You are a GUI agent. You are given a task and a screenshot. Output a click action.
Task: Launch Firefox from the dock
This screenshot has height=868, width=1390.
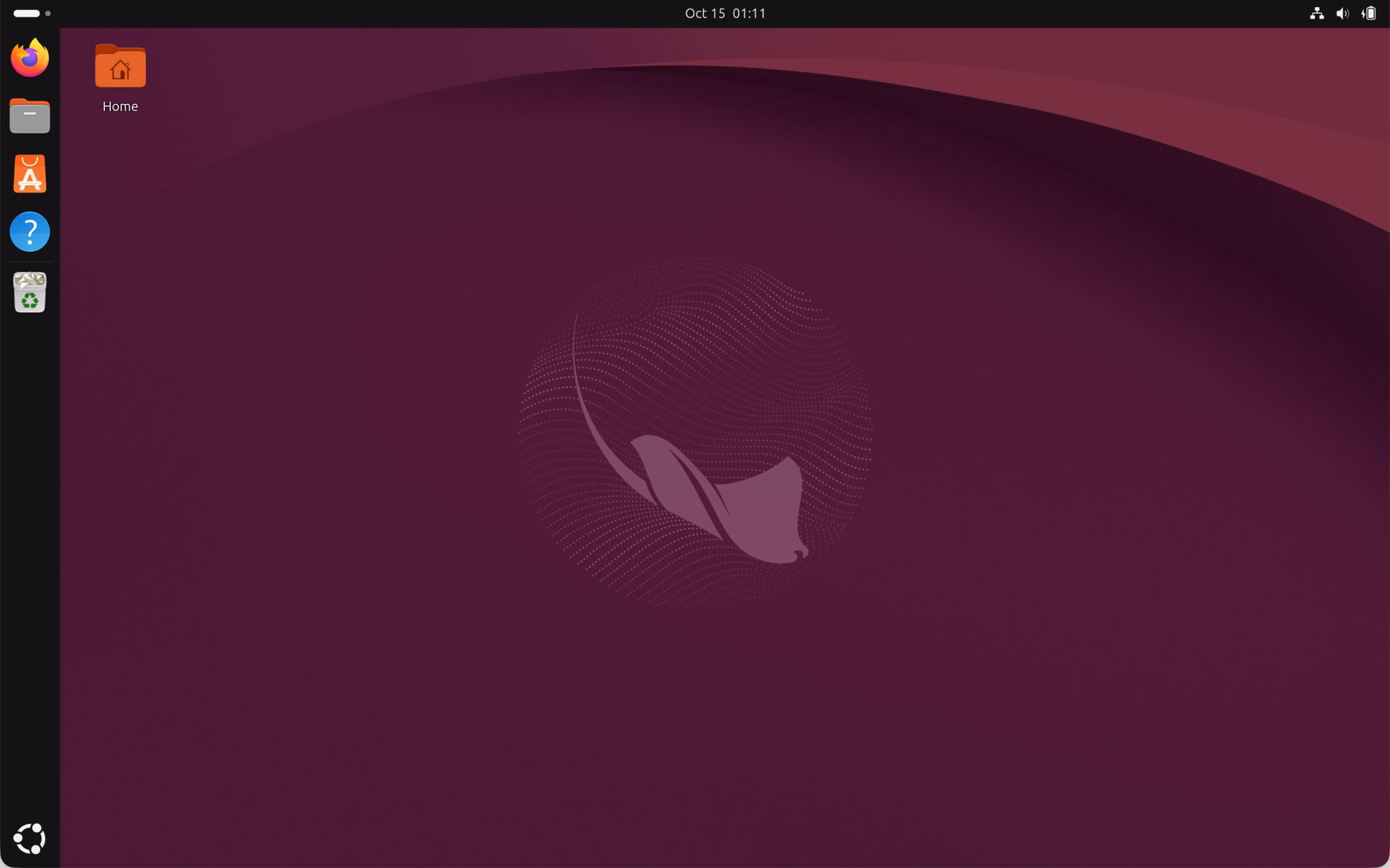pos(30,58)
